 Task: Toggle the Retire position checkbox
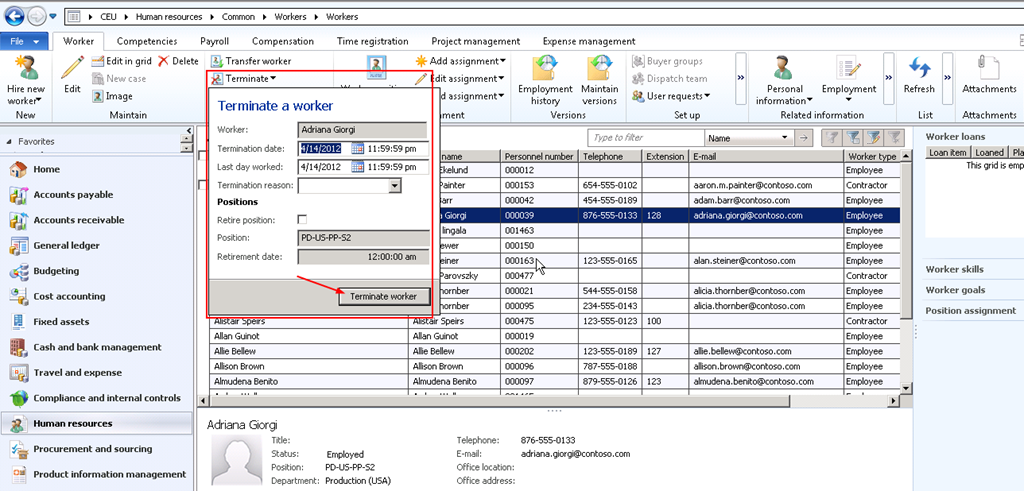(x=303, y=219)
